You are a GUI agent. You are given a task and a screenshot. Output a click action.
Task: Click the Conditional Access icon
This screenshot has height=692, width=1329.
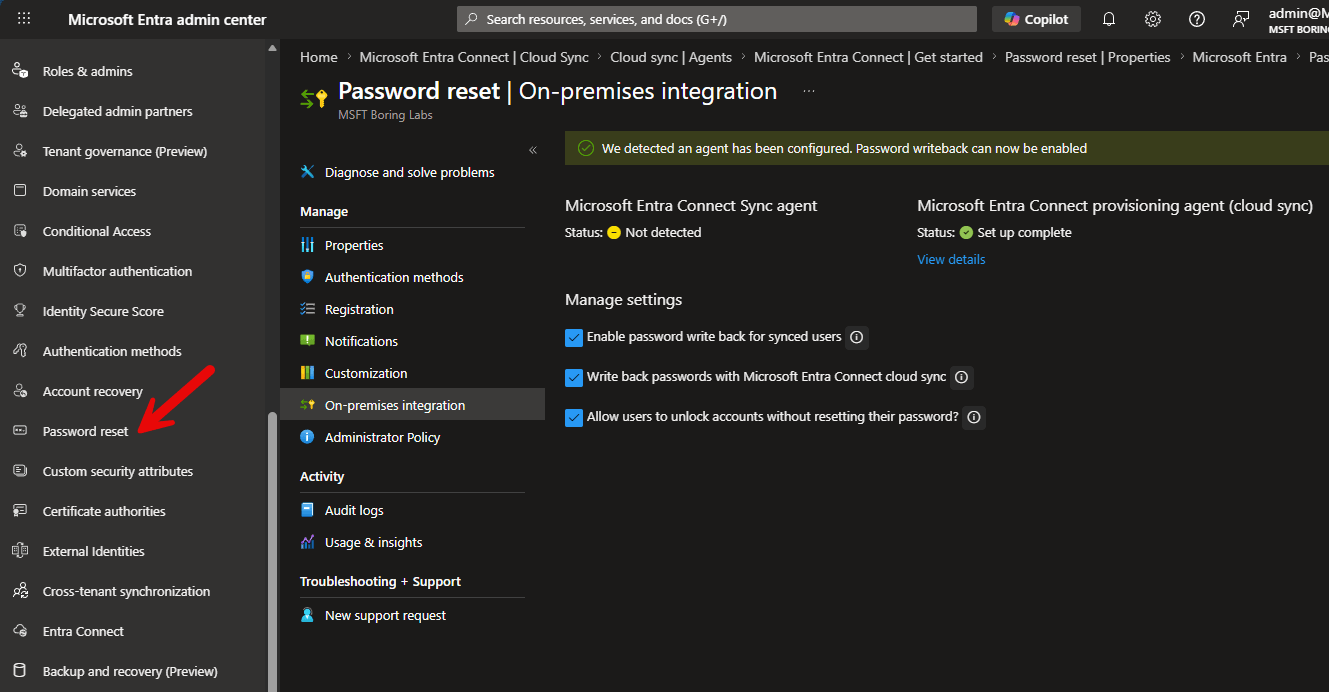(x=19, y=231)
